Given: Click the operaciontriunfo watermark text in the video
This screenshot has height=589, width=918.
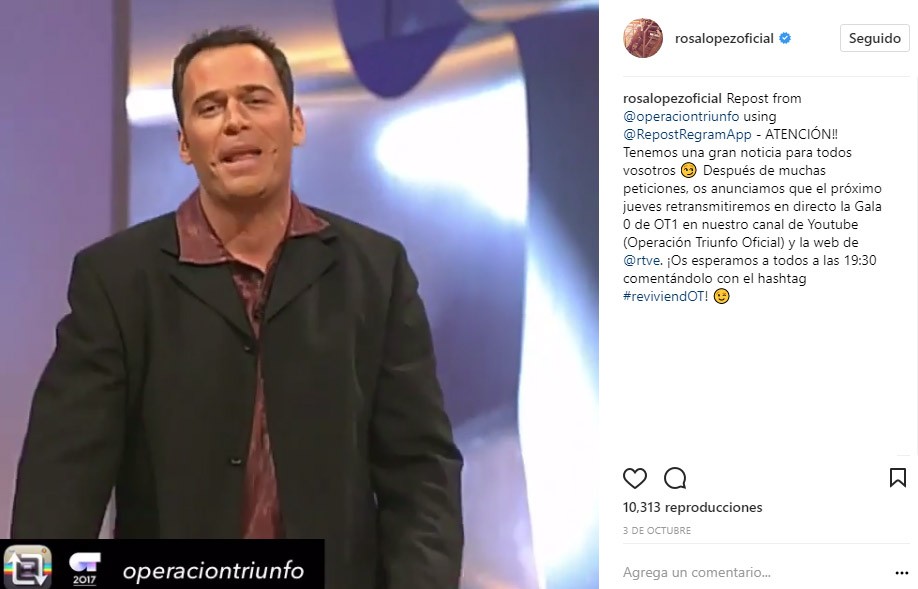Looking at the screenshot, I should tap(213, 571).
